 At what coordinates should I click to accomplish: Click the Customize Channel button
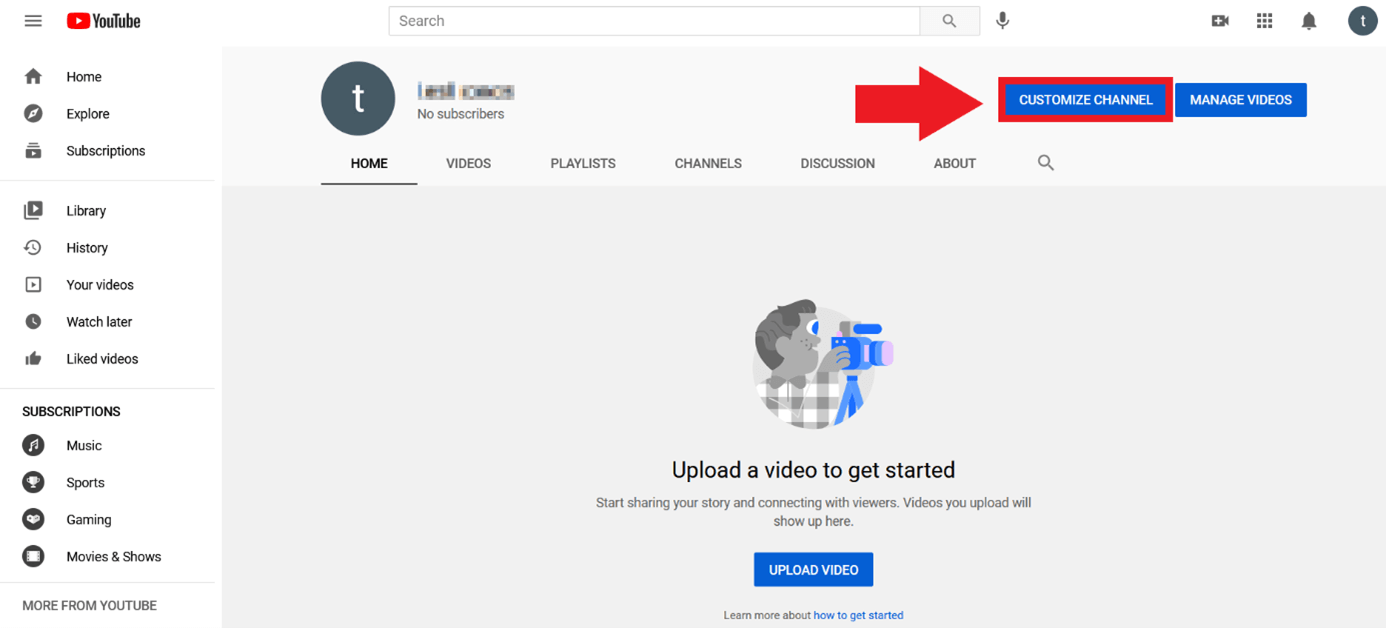pyautogui.click(x=1085, y=100)
